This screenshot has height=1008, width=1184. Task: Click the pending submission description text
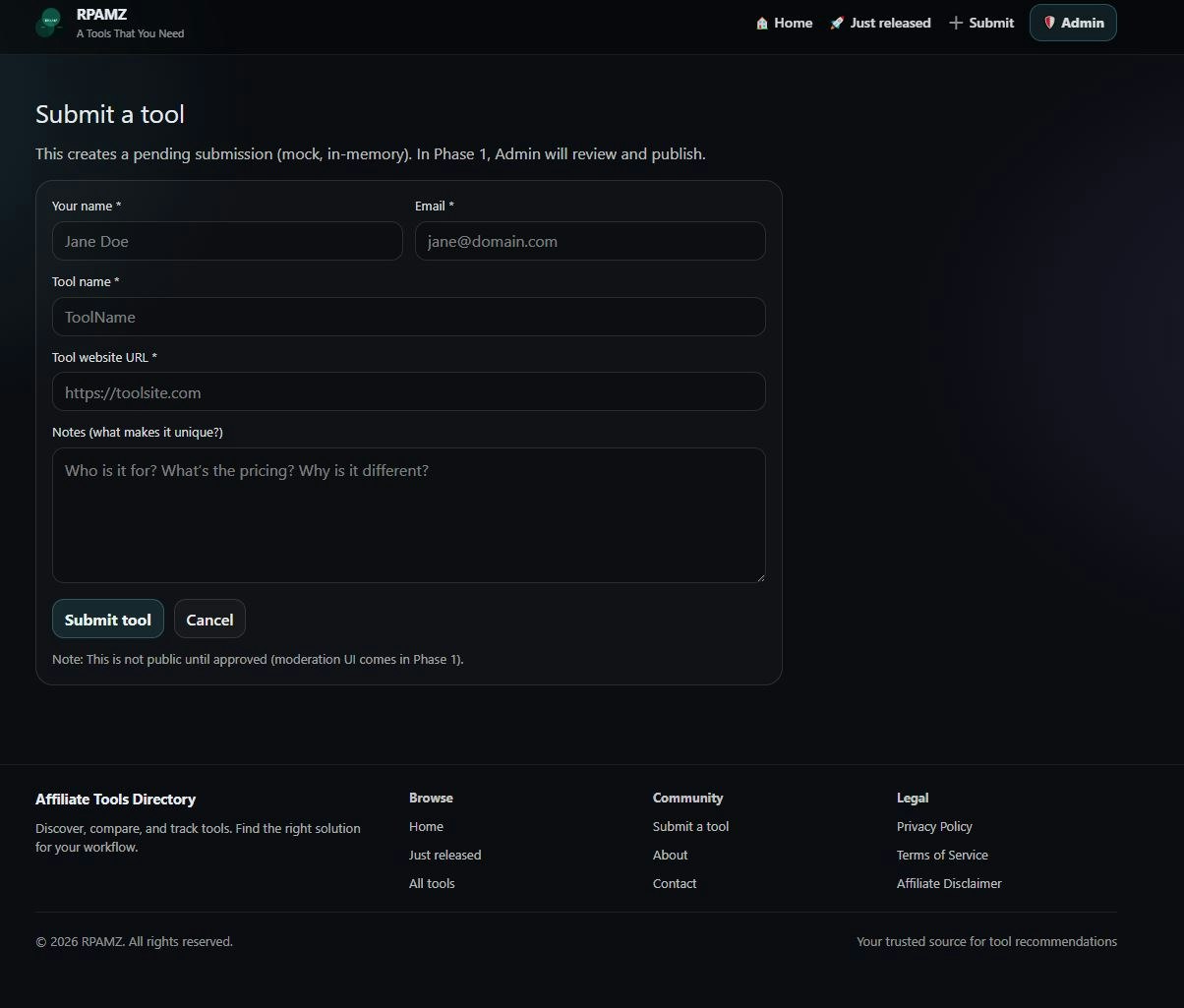pyautogui.click(x=371, y=154)
